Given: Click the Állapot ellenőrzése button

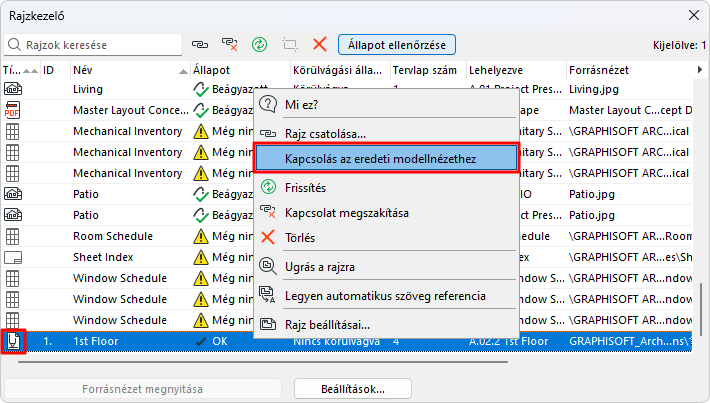Looking at the screenshot, I should point(397,45).
